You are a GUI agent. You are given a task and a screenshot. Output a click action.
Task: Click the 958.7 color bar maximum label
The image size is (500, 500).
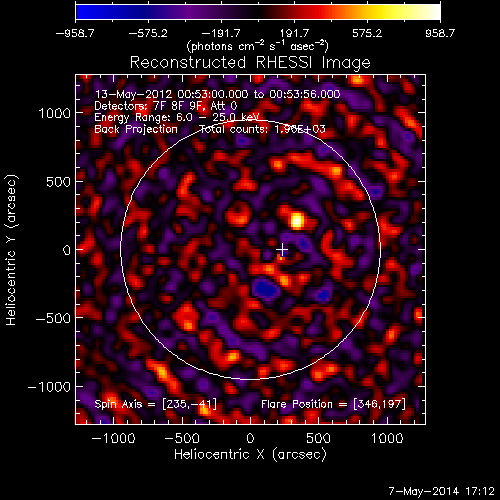440,33
